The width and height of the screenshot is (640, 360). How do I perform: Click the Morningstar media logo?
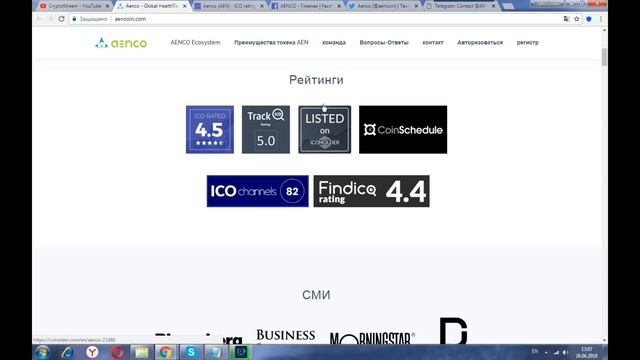coord(372,338)
